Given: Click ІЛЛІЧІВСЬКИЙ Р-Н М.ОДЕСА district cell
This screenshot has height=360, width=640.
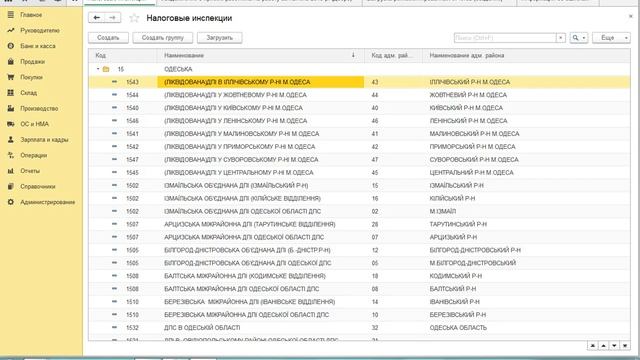Looking at the screenshot, I should point(469,82).
